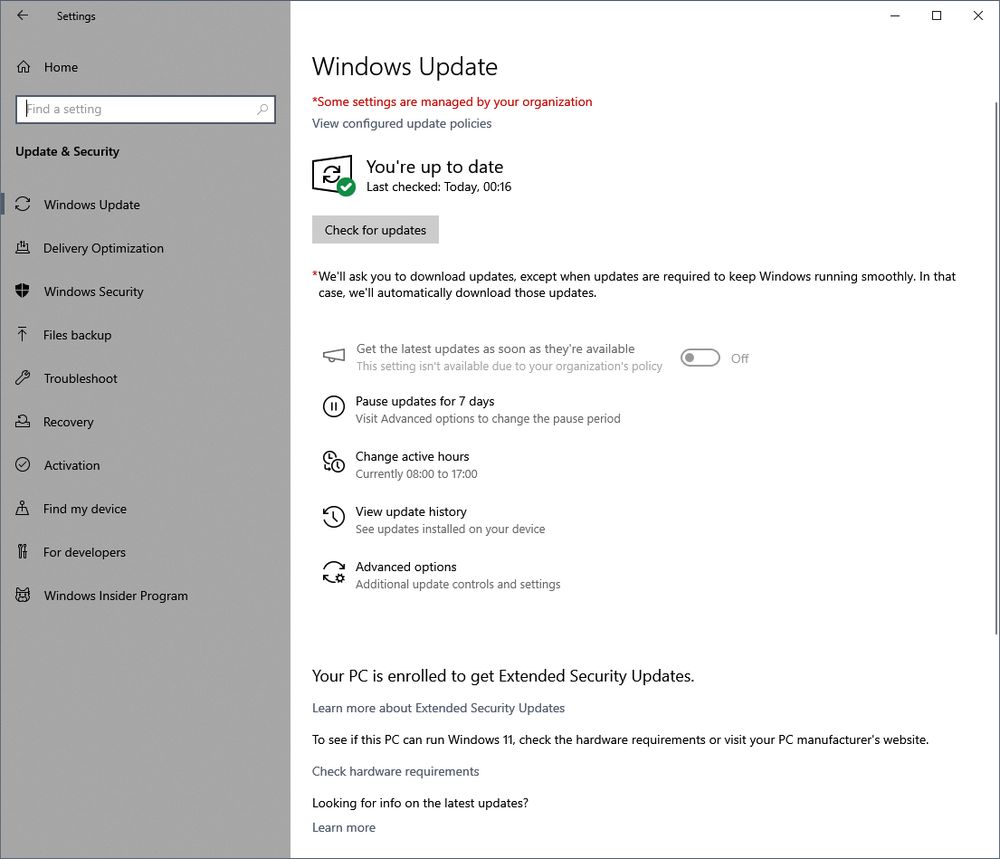Screen dimensions: 1000x859
Task: Open View update history
Action: pyautogui.click(x=434, y=520)
